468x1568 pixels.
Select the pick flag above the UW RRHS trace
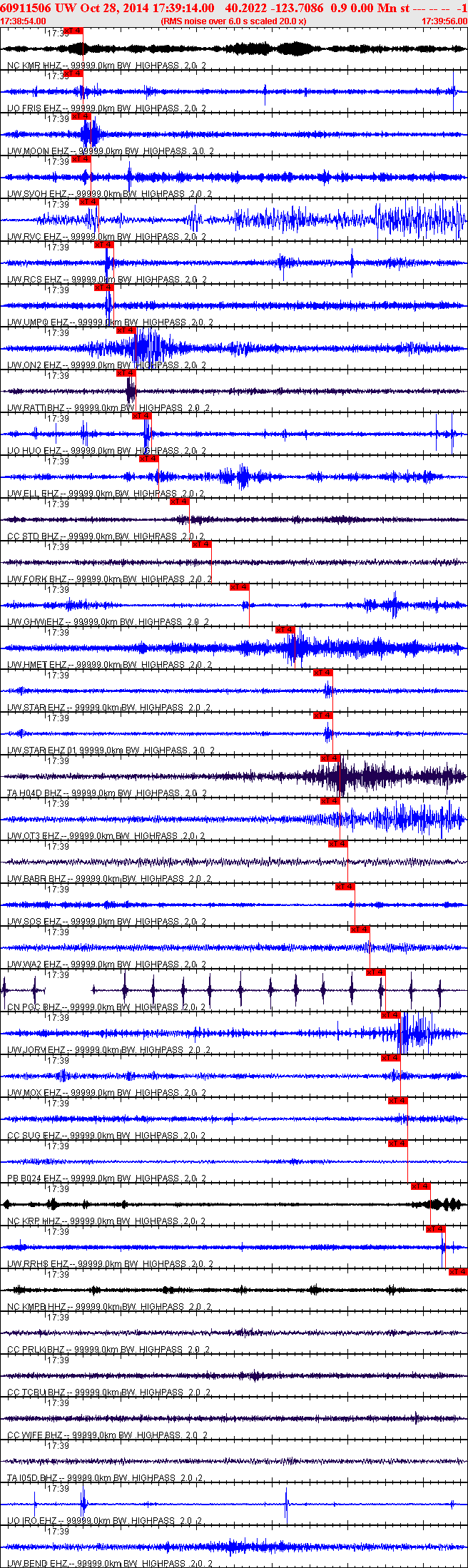pyautogui.click(x=436, y=1229)
